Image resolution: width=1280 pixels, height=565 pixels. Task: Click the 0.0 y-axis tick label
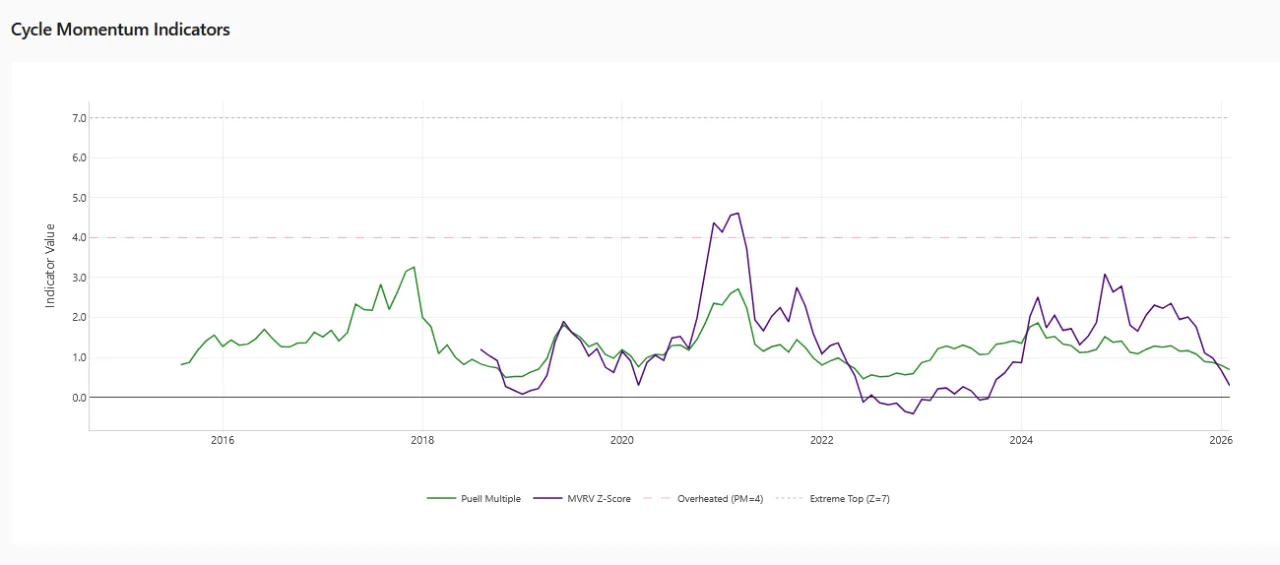click(x=79, y=398)
